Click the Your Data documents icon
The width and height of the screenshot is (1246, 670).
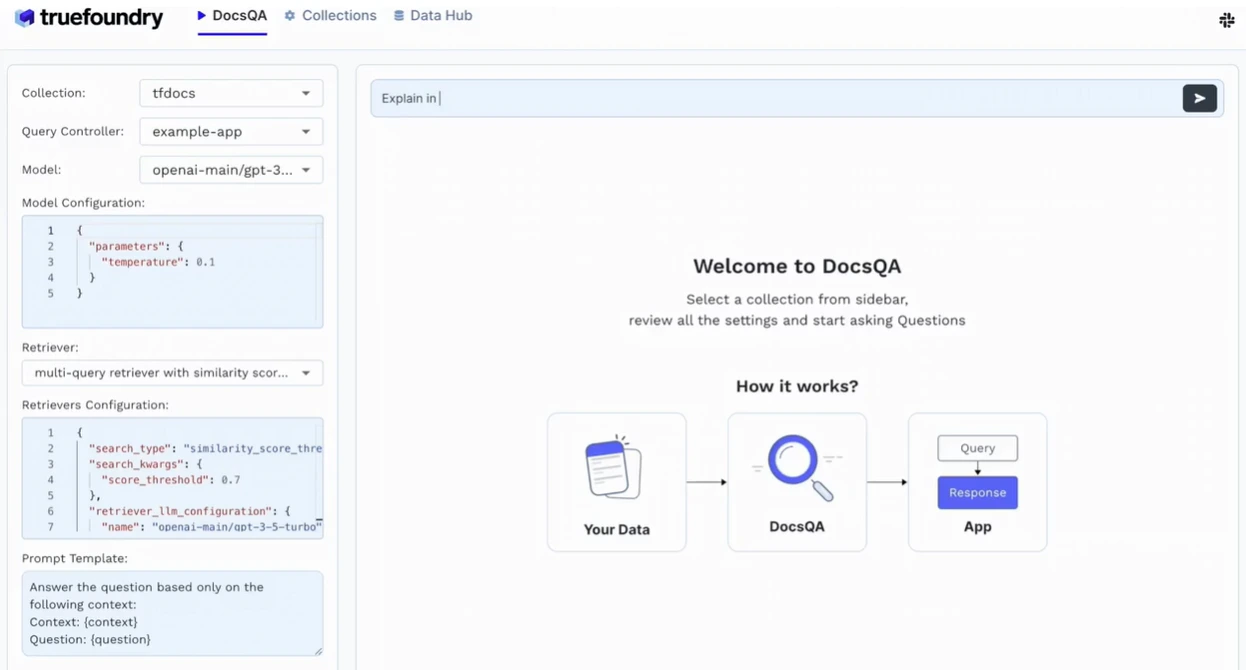613,467
